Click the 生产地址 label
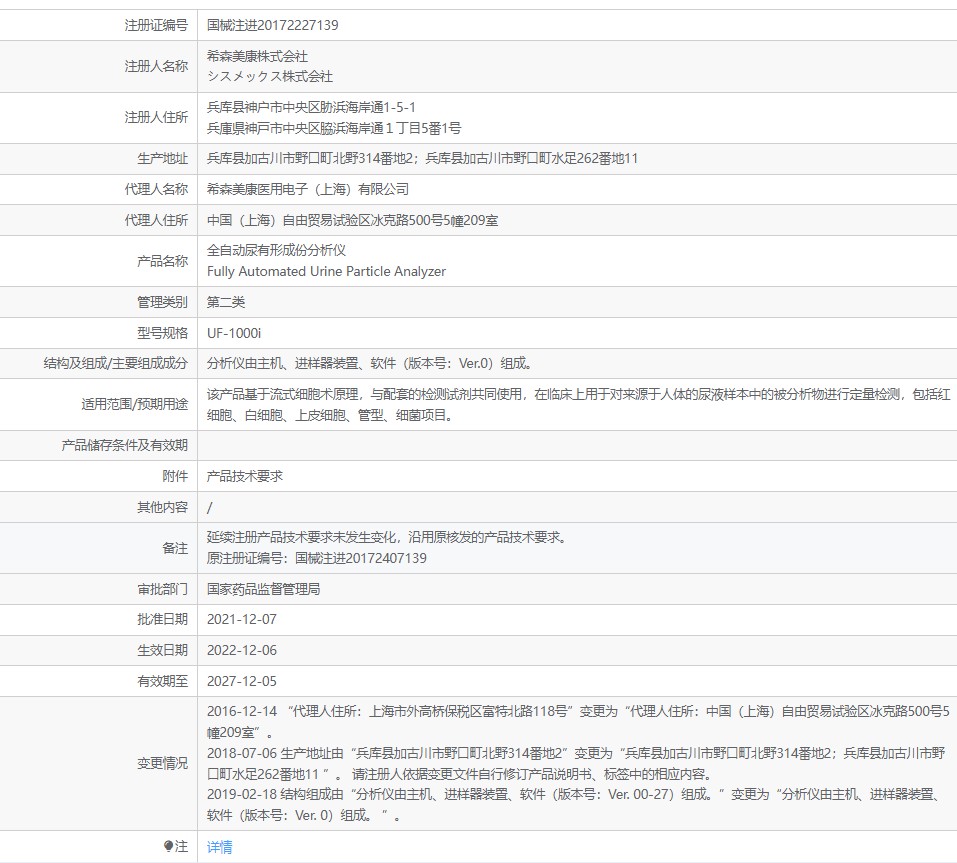957x863 pixels. 162,159
